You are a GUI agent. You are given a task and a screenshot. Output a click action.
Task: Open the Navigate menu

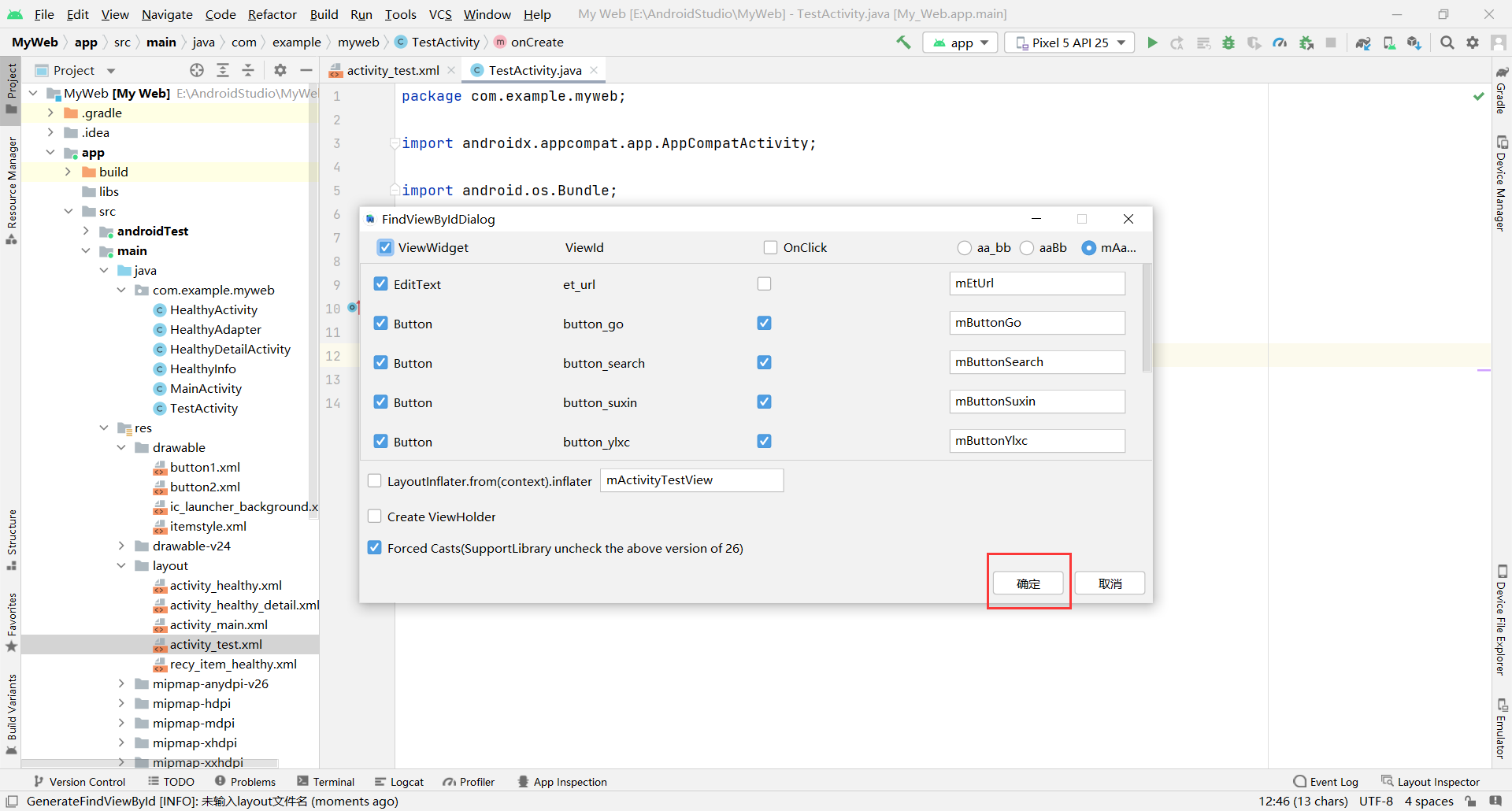[x=167, y=14]
